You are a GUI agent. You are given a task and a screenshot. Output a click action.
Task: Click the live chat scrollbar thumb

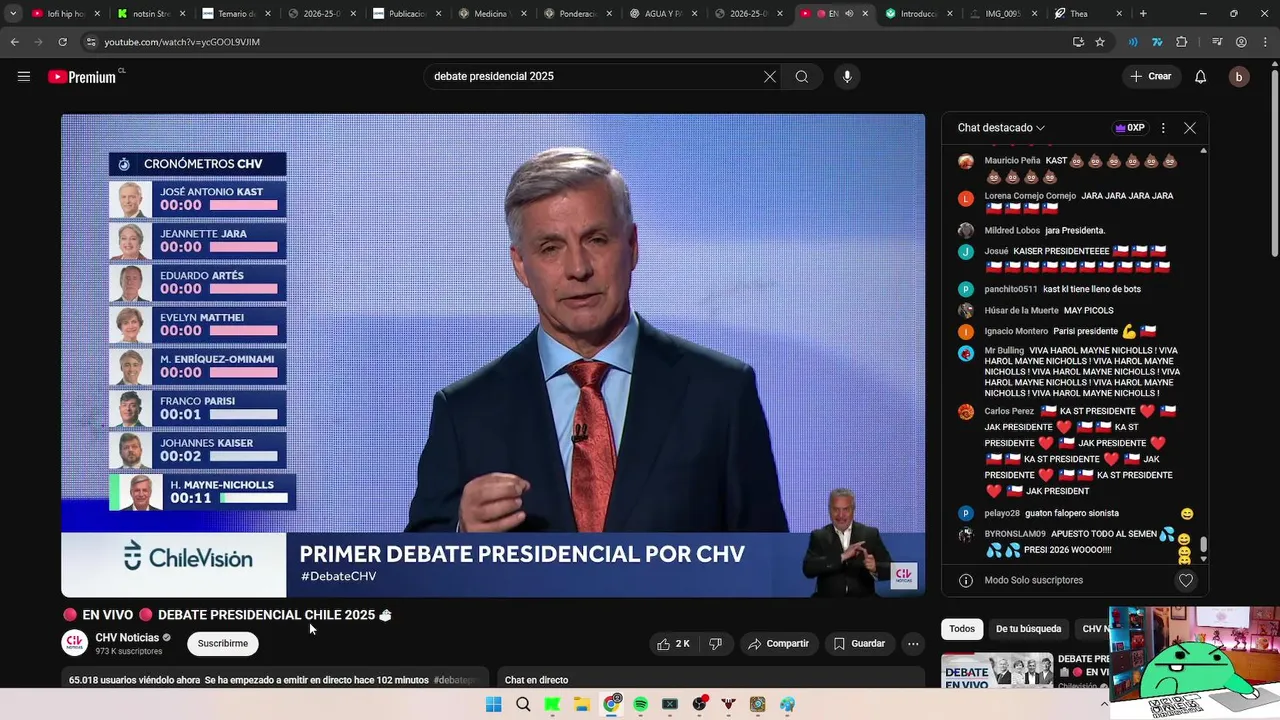pos(1204,545)
